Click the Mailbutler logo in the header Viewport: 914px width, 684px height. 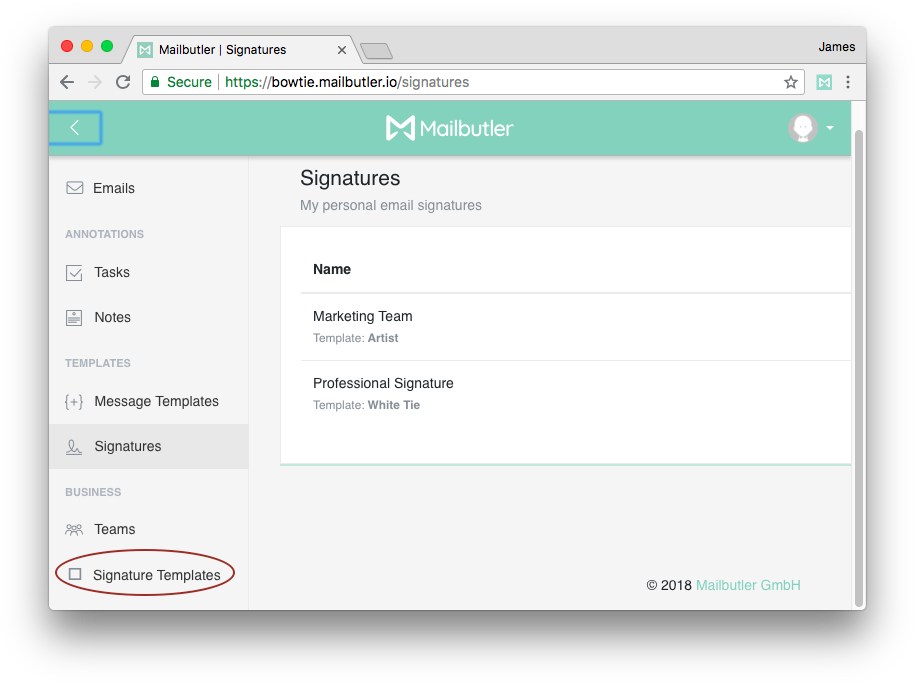[x=449, y=128]
